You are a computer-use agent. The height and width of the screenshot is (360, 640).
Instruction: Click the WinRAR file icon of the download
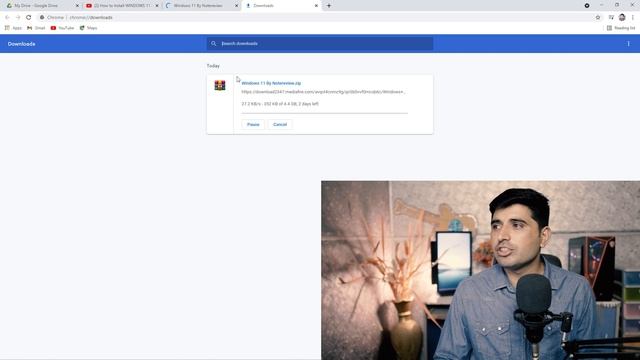(x=220, y=85)
